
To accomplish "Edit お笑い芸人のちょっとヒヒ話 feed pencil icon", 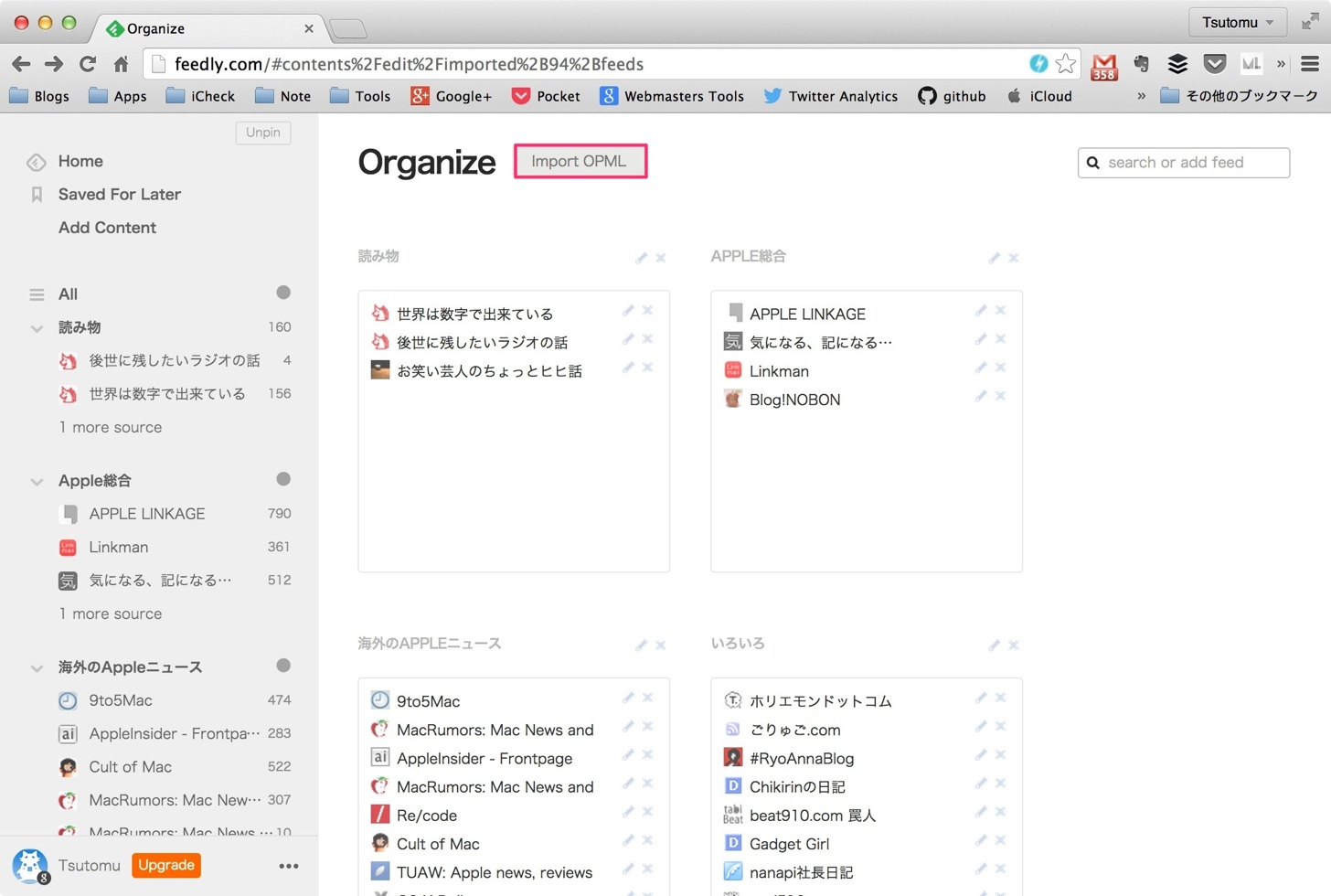I will tap(628, 368).
